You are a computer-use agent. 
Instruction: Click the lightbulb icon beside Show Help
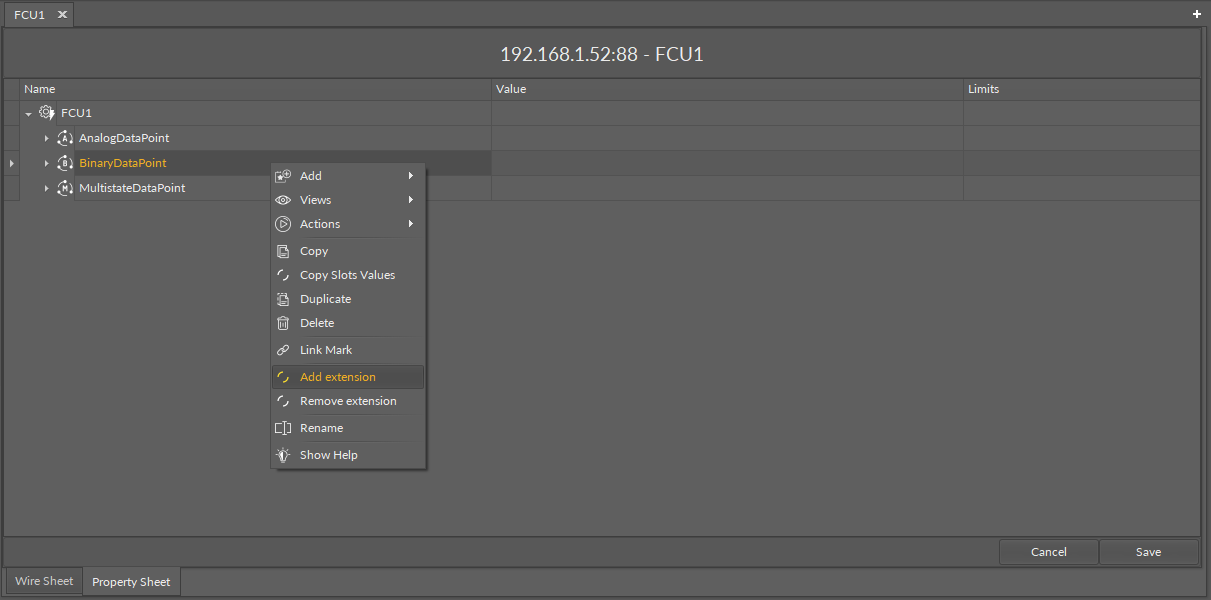click(283, 455)
